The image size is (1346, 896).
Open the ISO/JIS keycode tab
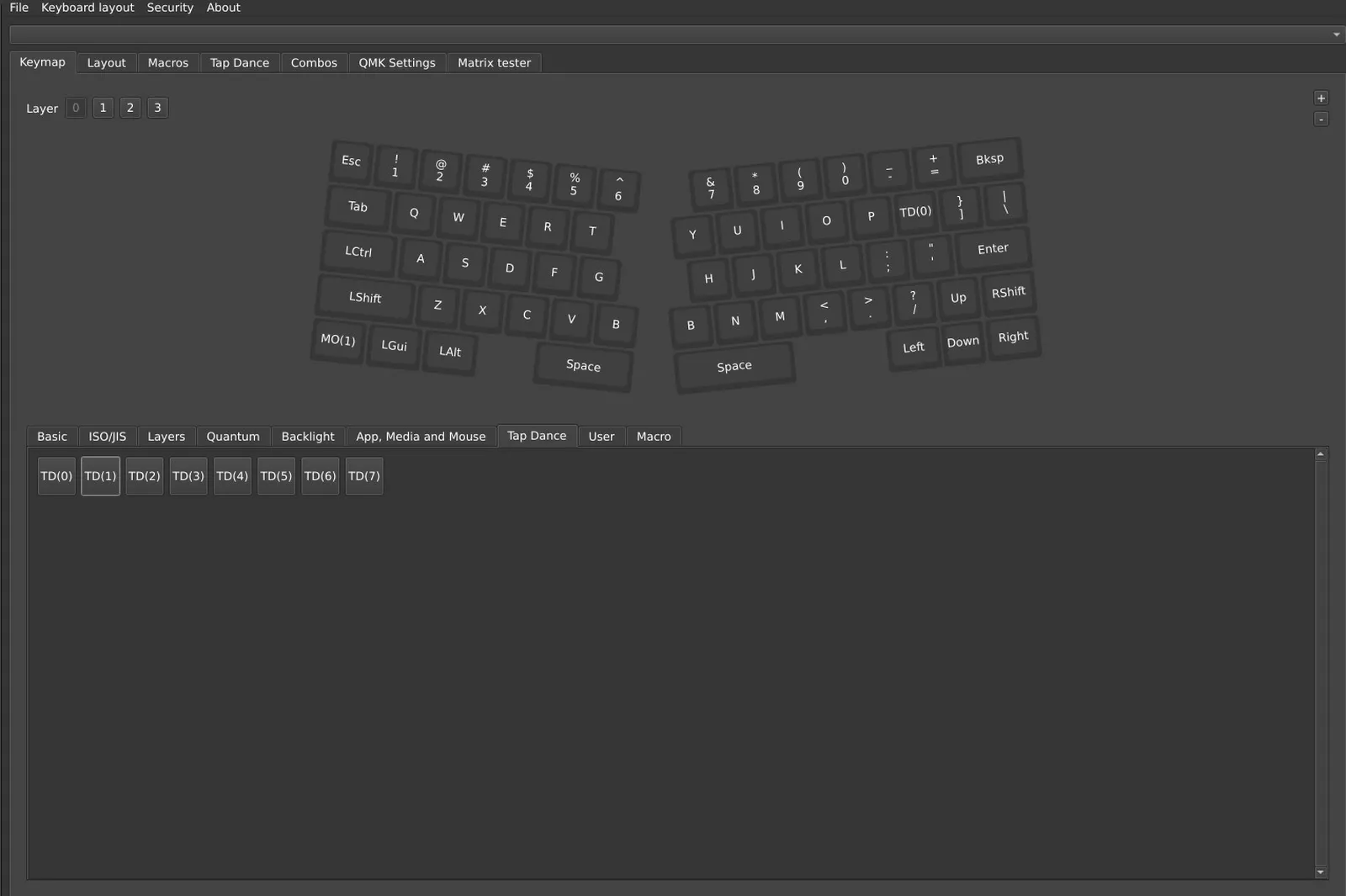108,437
